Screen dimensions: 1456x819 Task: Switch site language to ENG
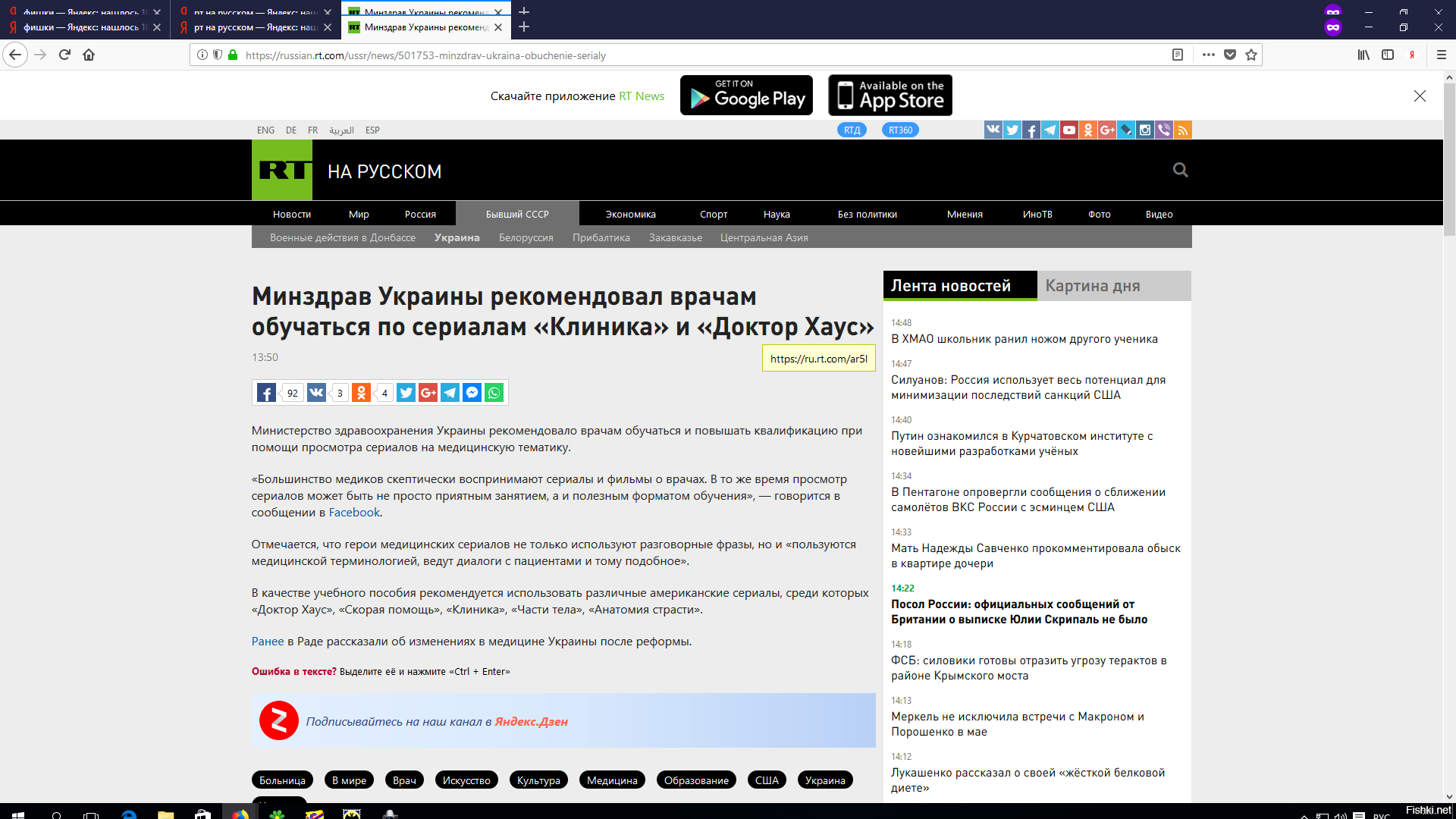[x=265, y=130]
